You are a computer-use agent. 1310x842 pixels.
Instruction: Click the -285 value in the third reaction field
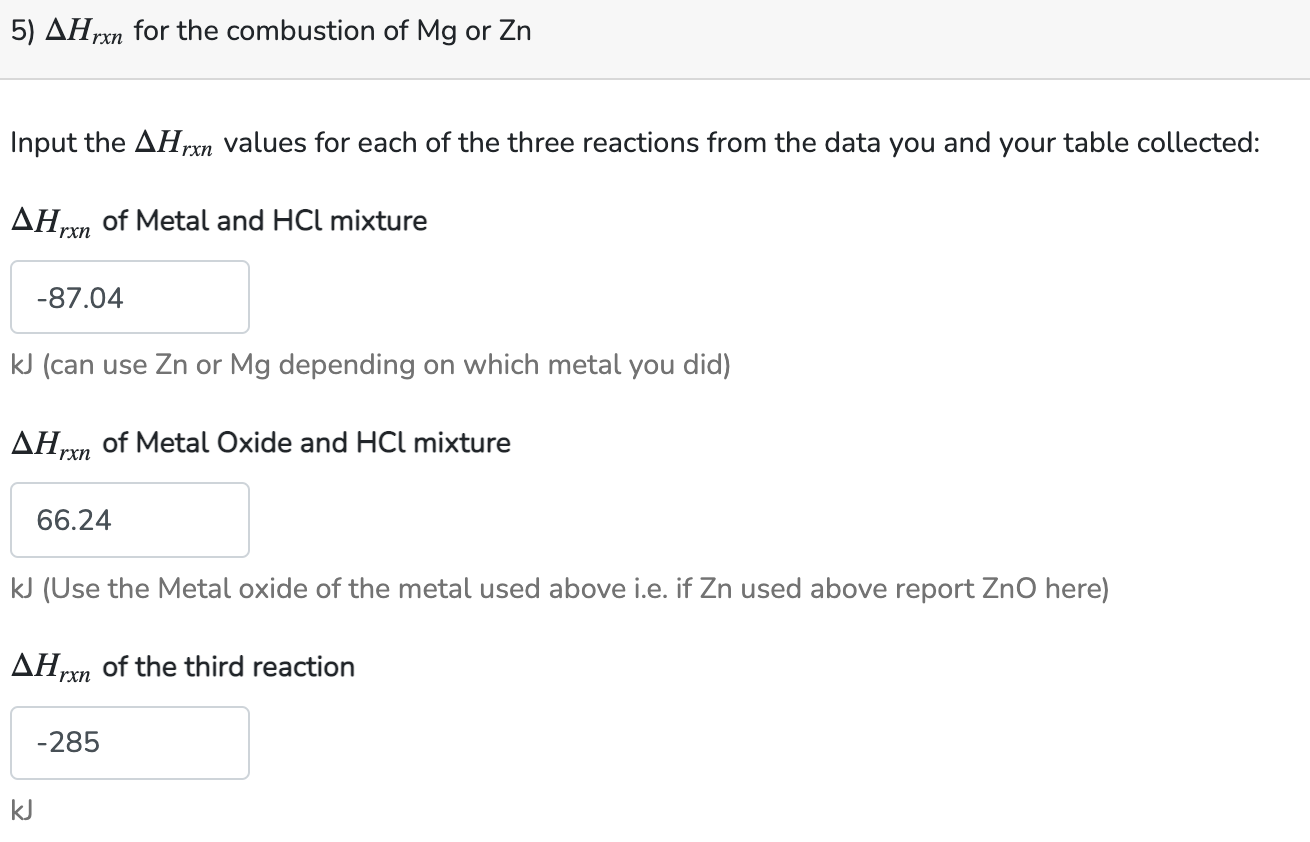(65, 742)
